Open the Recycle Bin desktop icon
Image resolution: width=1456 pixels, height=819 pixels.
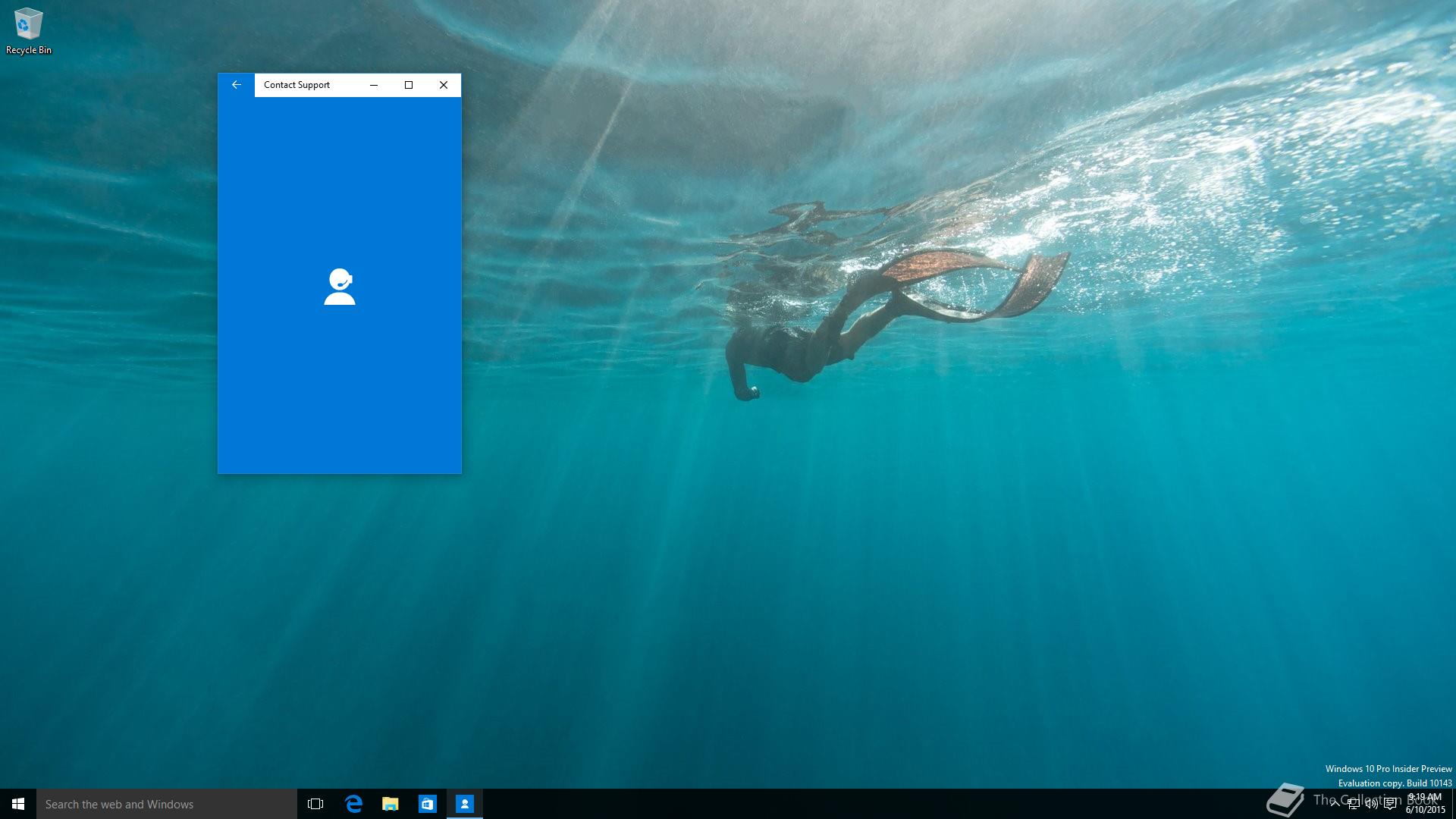click(29, 31)
